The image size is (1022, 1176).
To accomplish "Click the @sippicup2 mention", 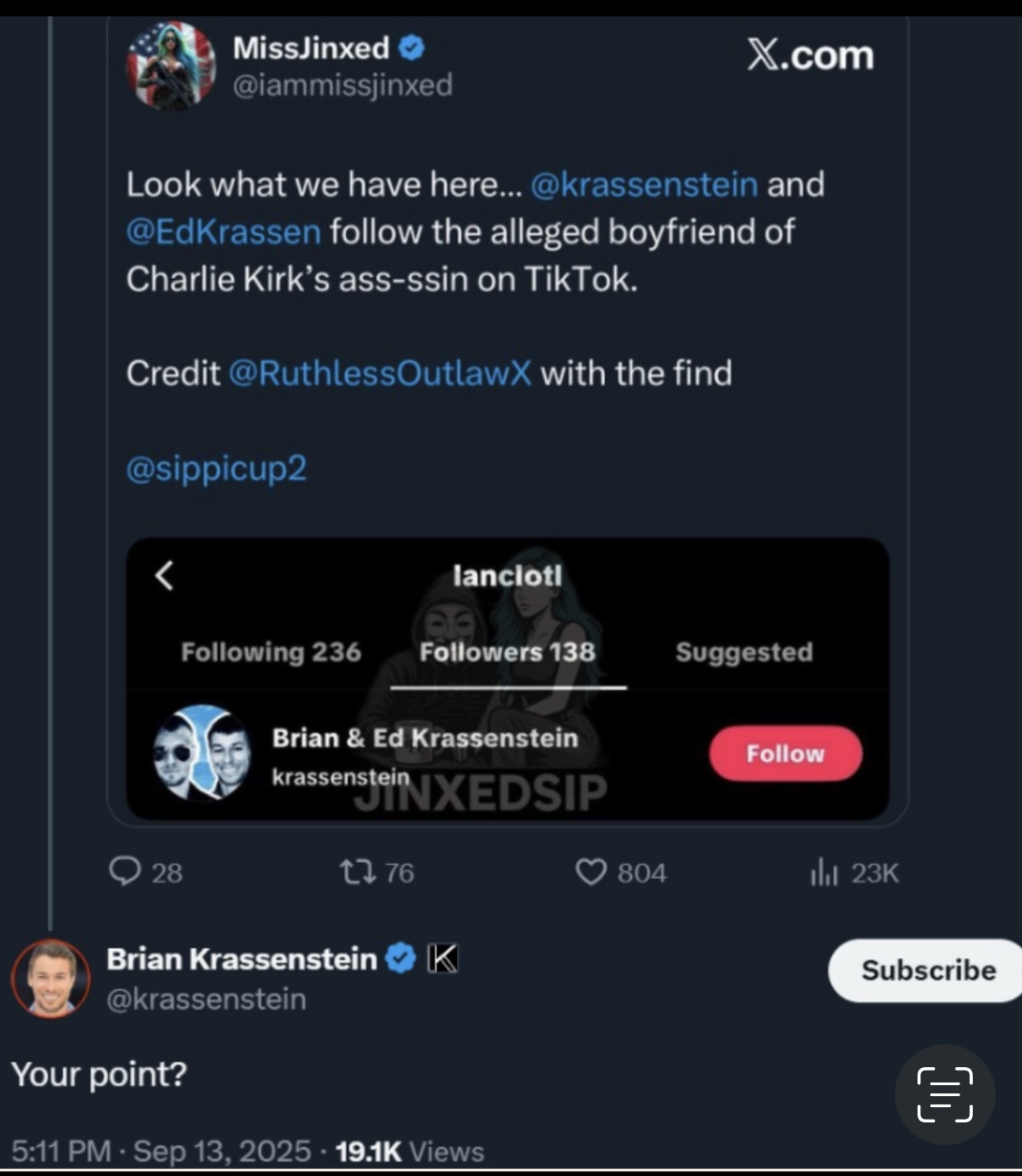I will pos(217,469).
